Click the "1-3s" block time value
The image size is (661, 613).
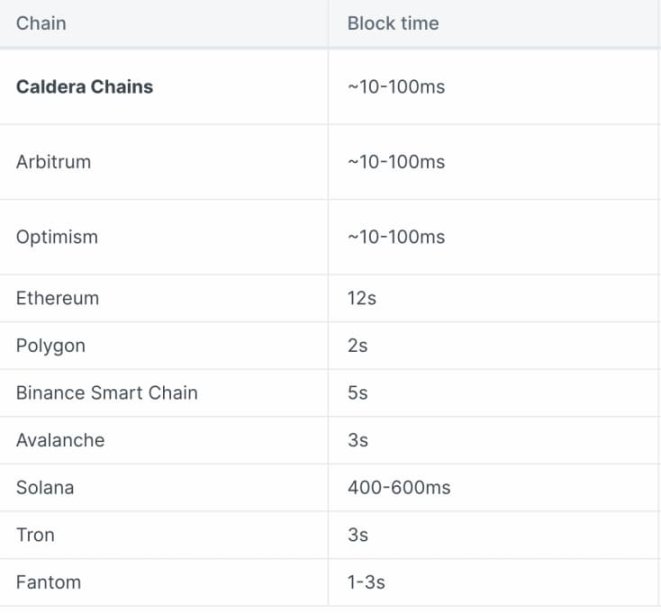click(x=366, y=582)
